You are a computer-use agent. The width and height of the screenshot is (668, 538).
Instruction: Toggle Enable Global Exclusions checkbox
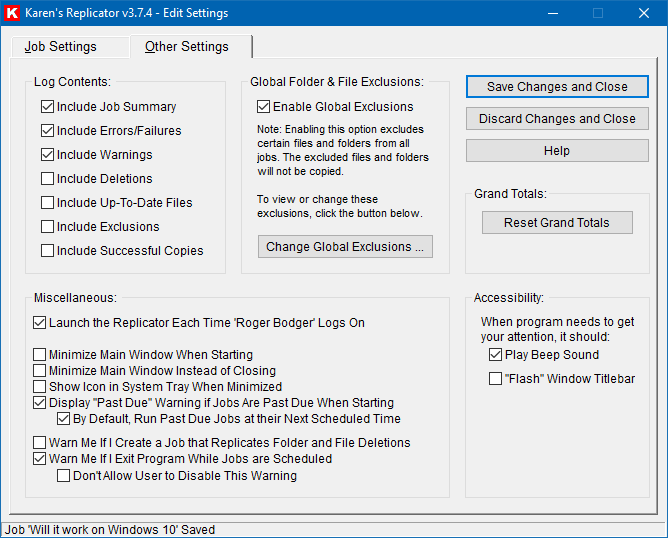pos(264,107)
